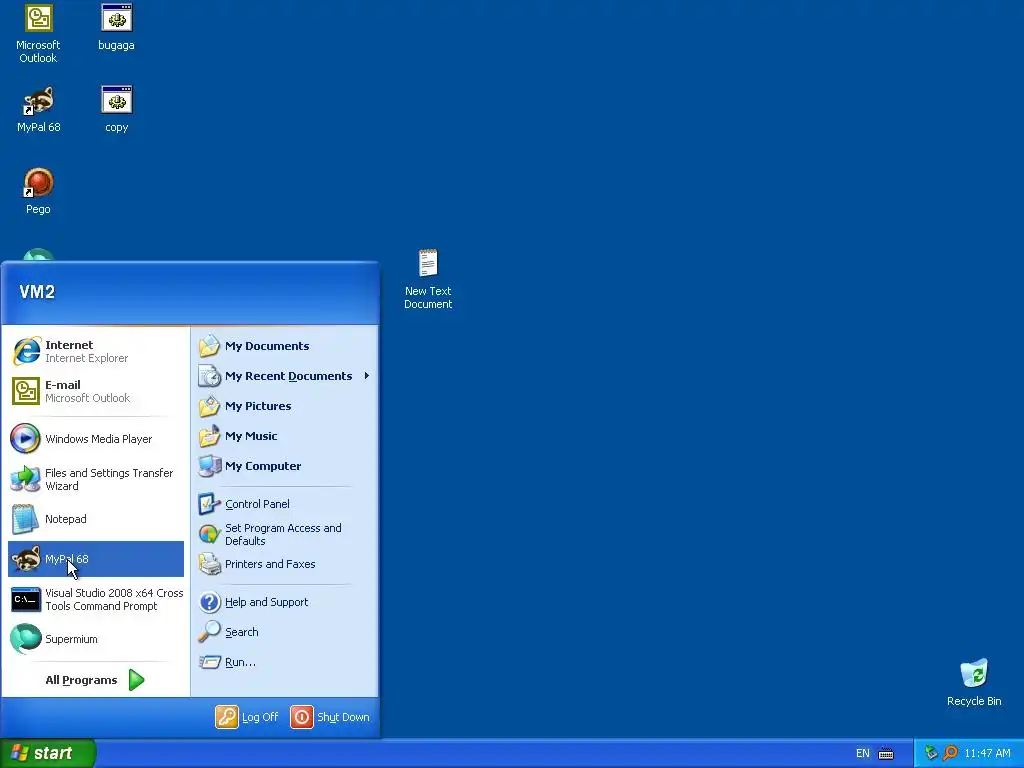Screen dimensions: 1024x768
Task: Select the Recycle Bin icon
Action: [x=974, y=683]
